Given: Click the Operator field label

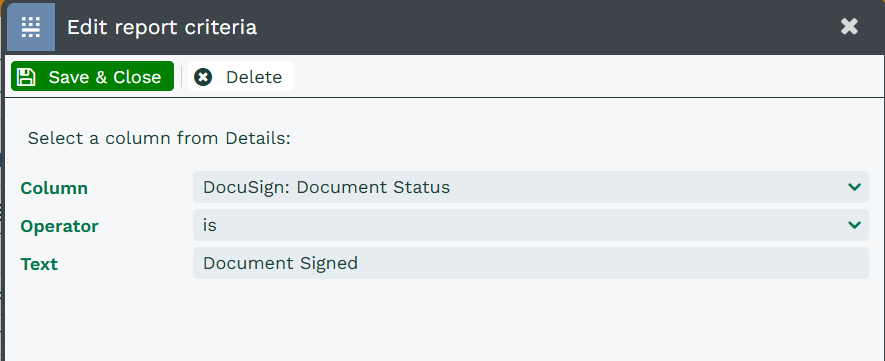Looking at the screenshot, I should (59, 226).
